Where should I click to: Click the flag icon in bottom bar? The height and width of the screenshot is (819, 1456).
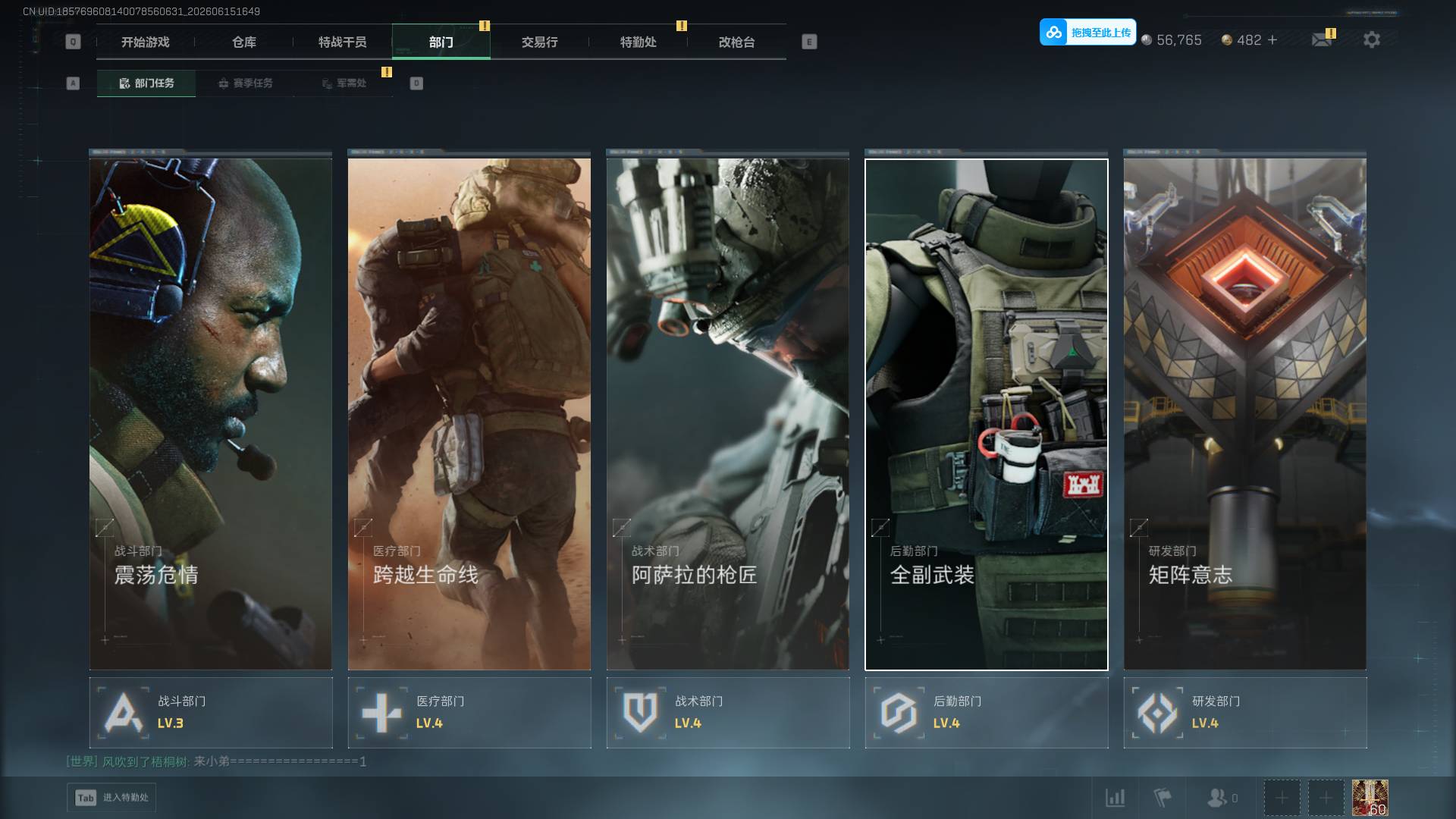point(1163,797)
